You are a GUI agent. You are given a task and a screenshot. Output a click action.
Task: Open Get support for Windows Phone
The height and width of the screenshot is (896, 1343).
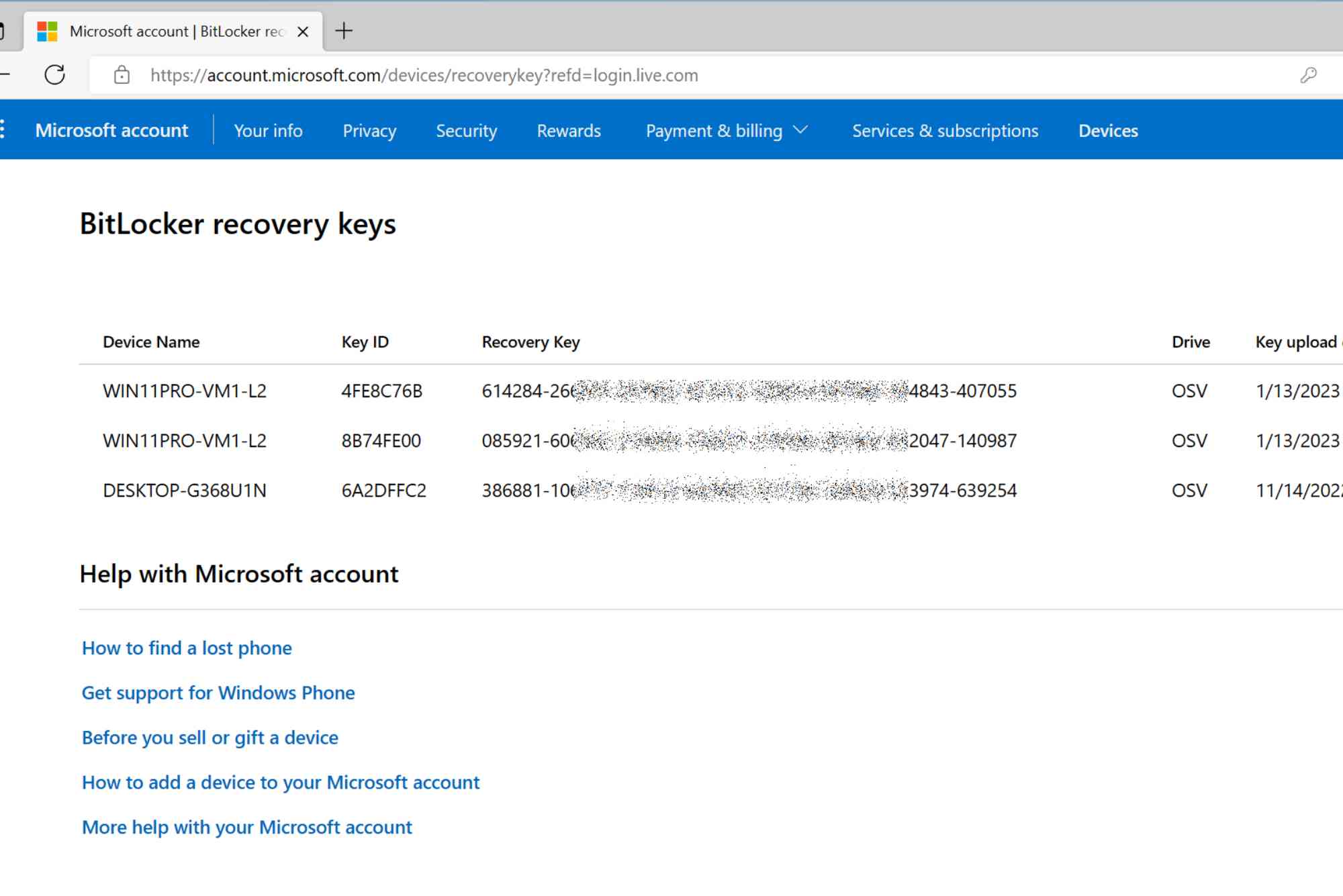pyautogui.click(x=218, y=693)
